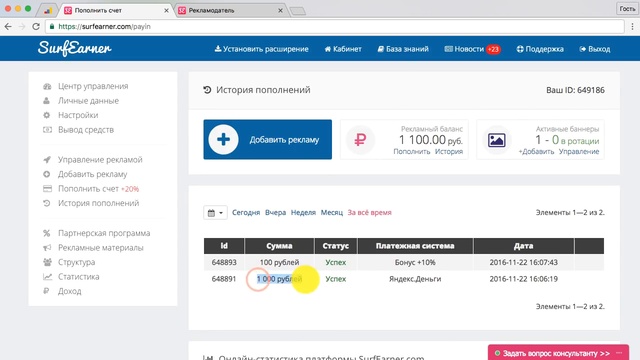Click the dashboard icon beside Центр управления
Screen dimensions: 640x360
tap(47, 86)
